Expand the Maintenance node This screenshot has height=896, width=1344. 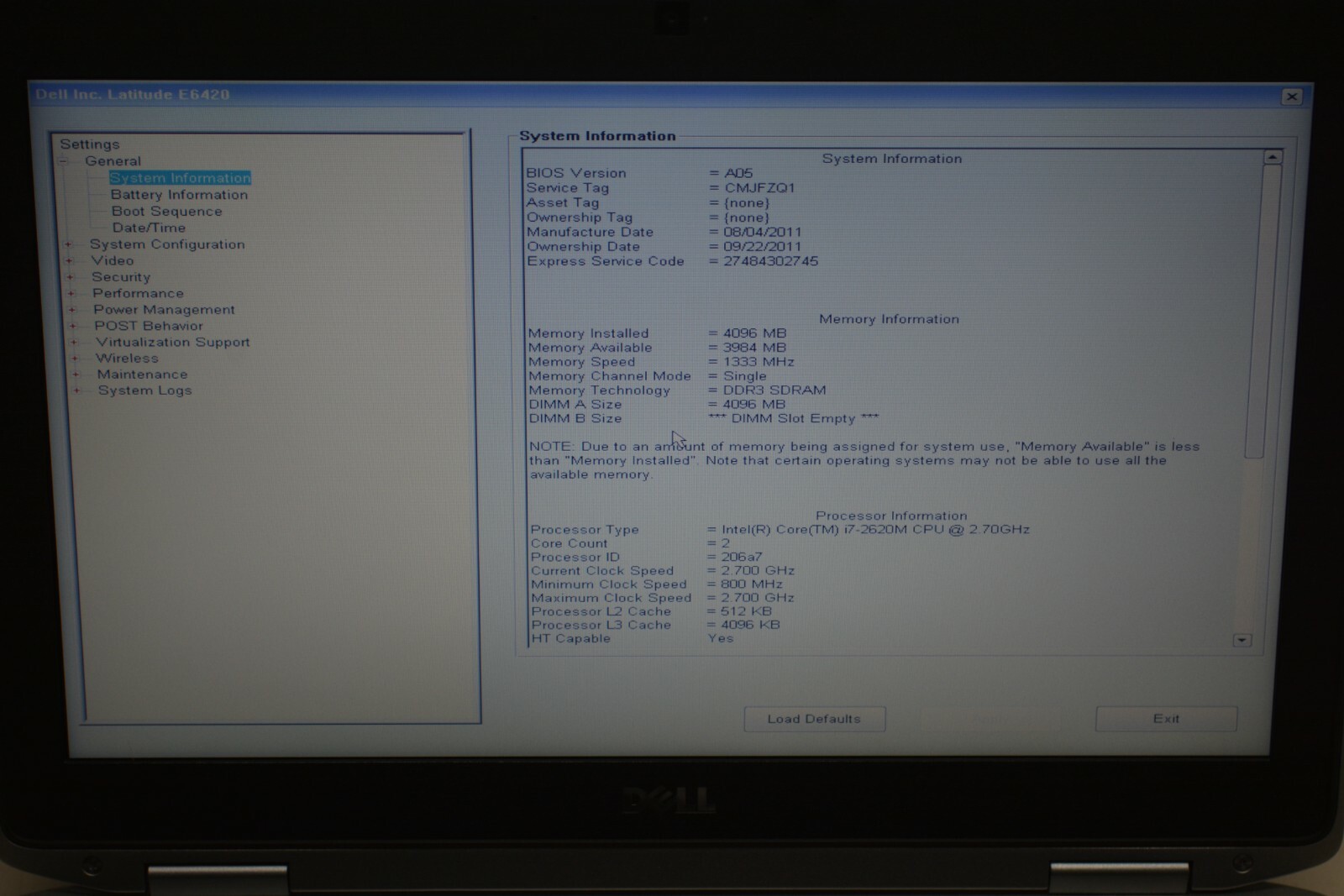tap(76, 375)
